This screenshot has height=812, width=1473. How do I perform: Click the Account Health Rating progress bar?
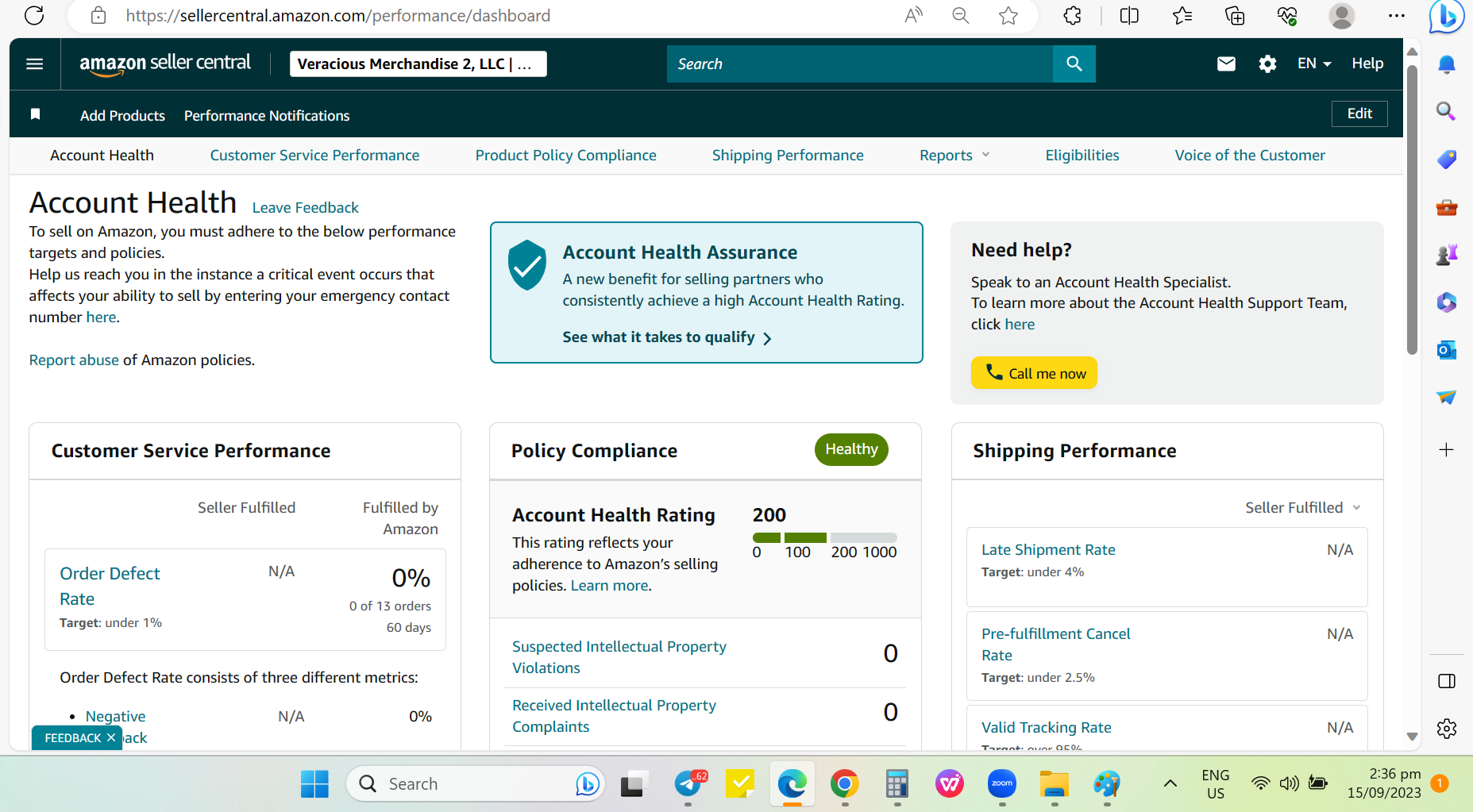(825, 537)
